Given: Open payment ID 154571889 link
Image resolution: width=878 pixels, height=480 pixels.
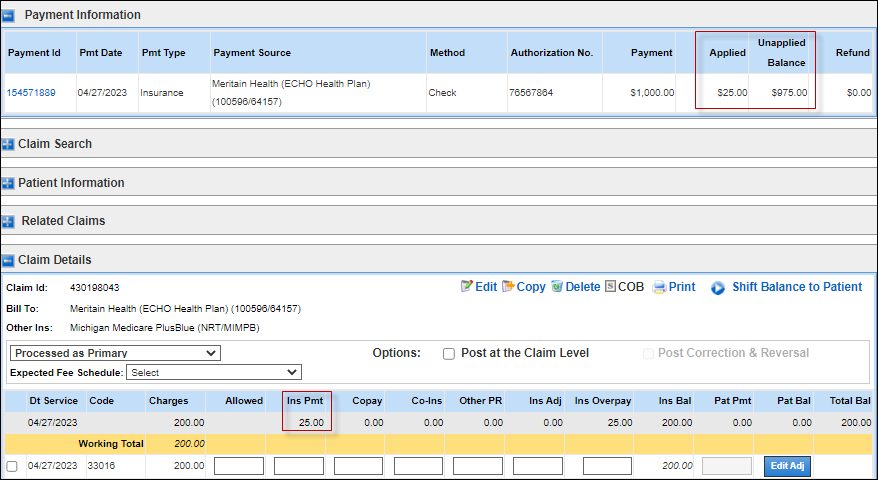Looking at the screenshot, I should tap(31, 93).
